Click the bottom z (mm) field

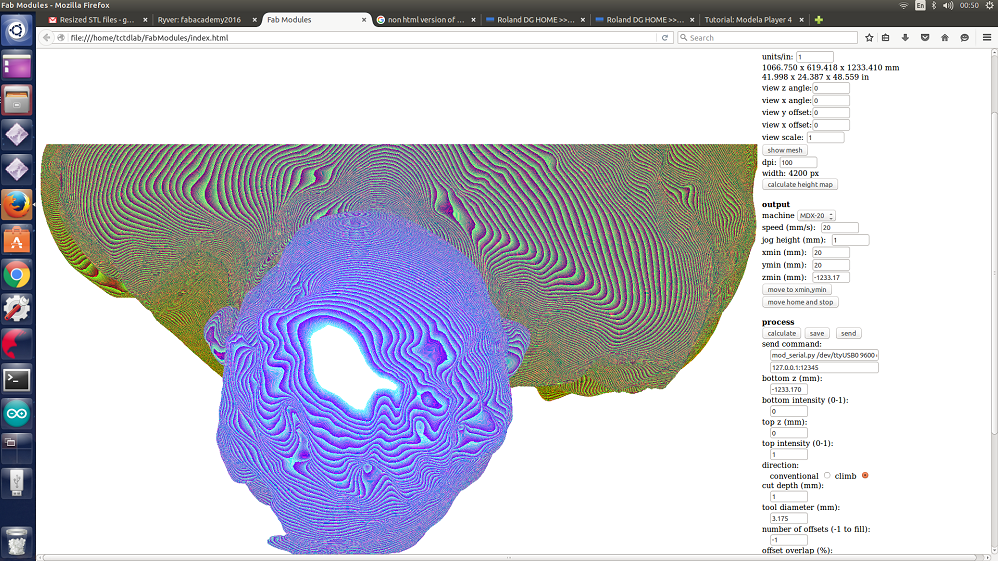tap(789, 390)
